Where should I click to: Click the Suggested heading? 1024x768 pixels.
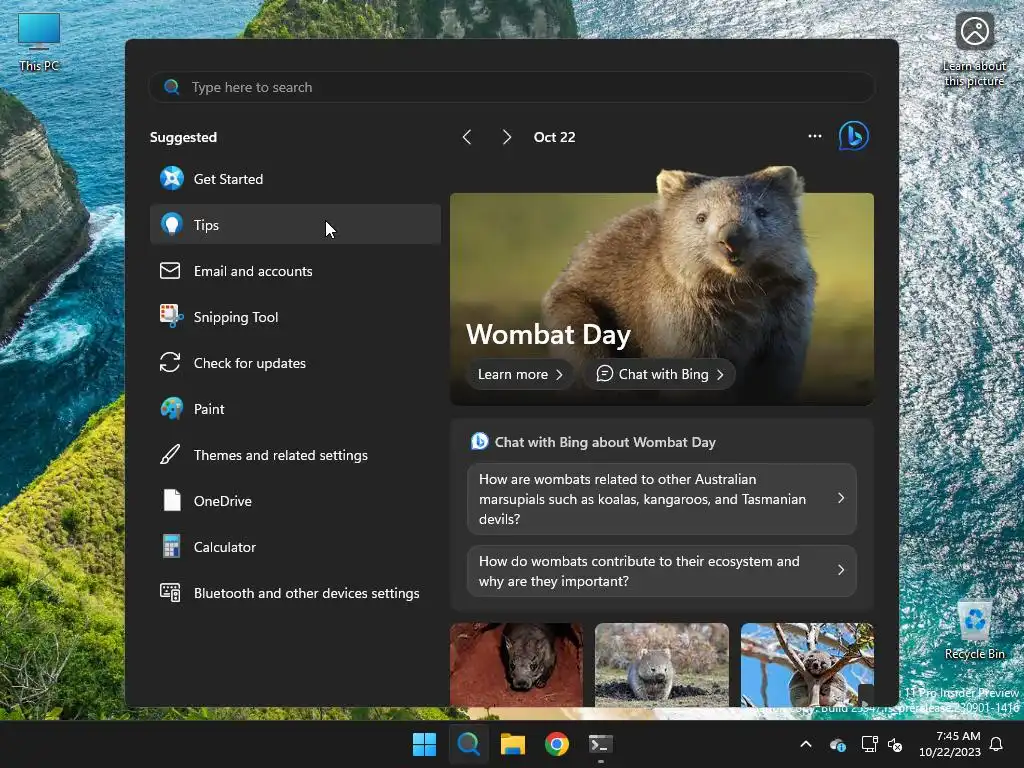click(183, 137)
